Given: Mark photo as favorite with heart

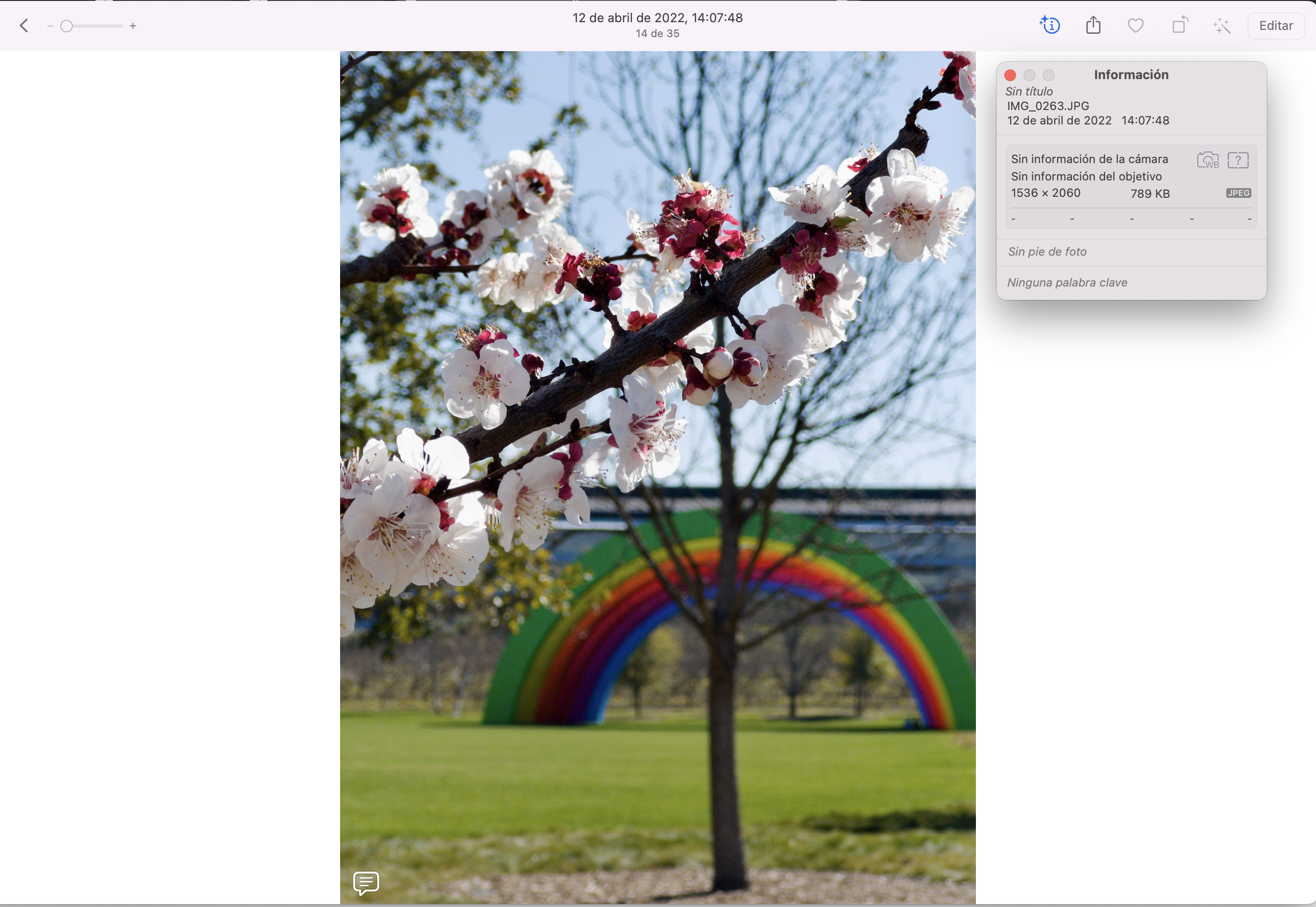Looking at the screenshot, I should click(x=1135, y=26).
